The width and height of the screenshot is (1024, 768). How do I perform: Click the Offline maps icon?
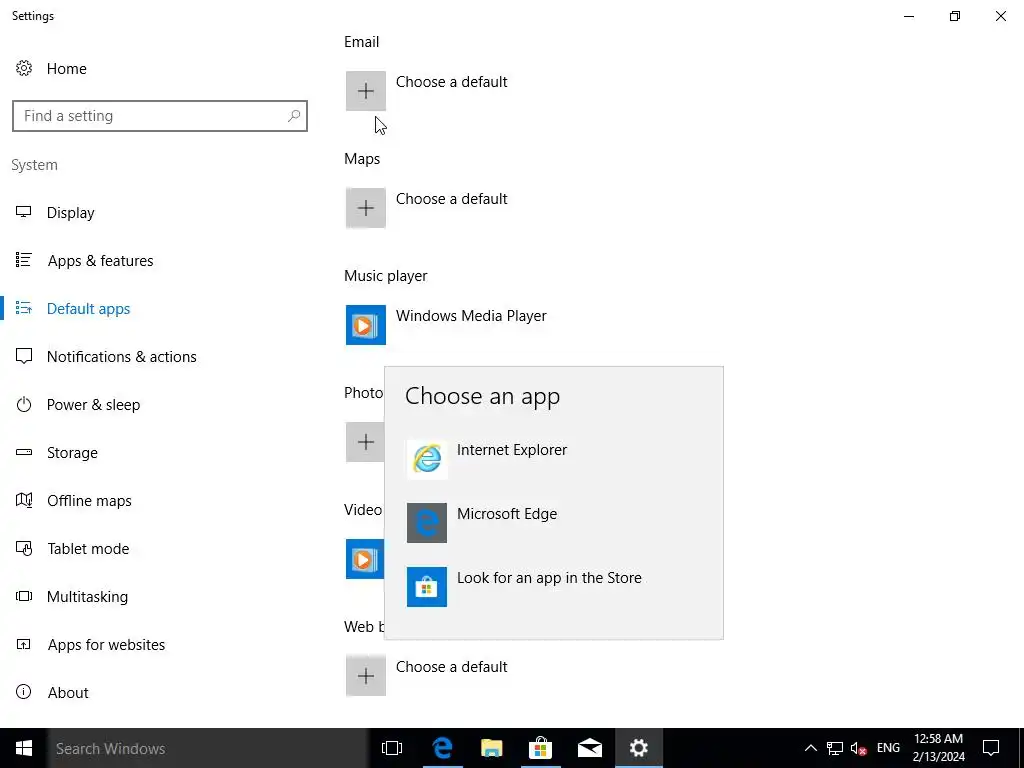pyautogui.click(x=24, y=500)
